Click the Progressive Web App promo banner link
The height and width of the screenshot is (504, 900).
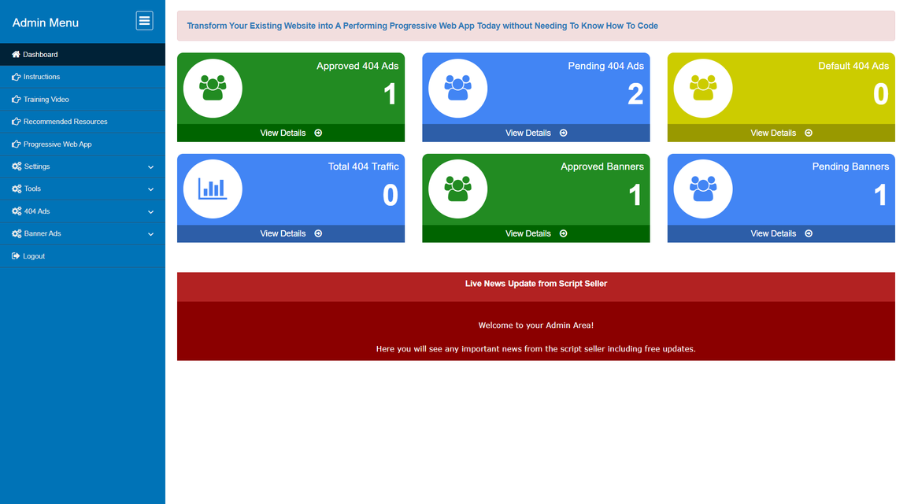point(422,26)
